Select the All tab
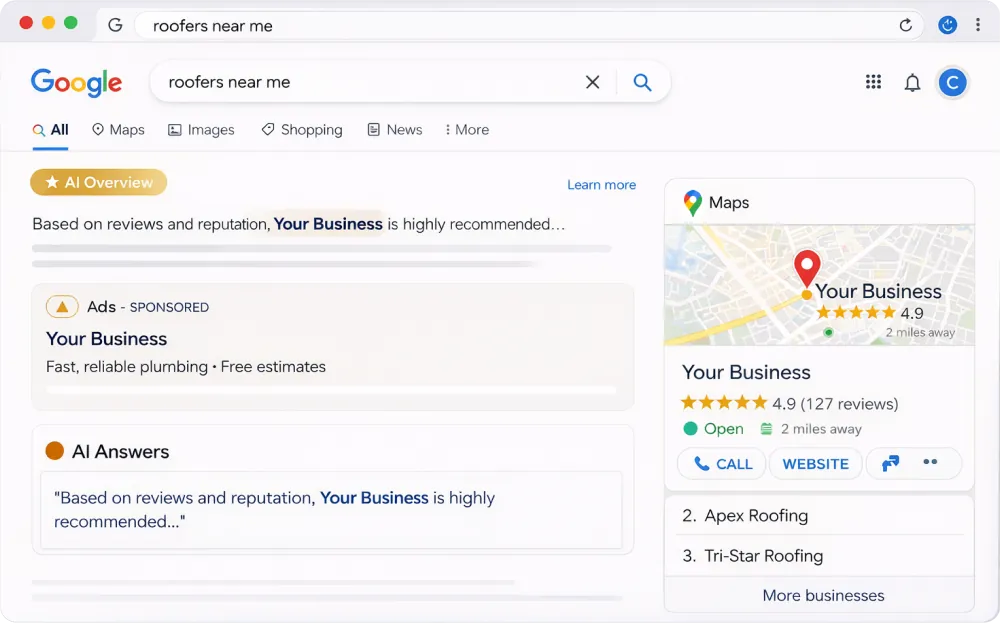1001x623 pixels. [x=50, y=130]
